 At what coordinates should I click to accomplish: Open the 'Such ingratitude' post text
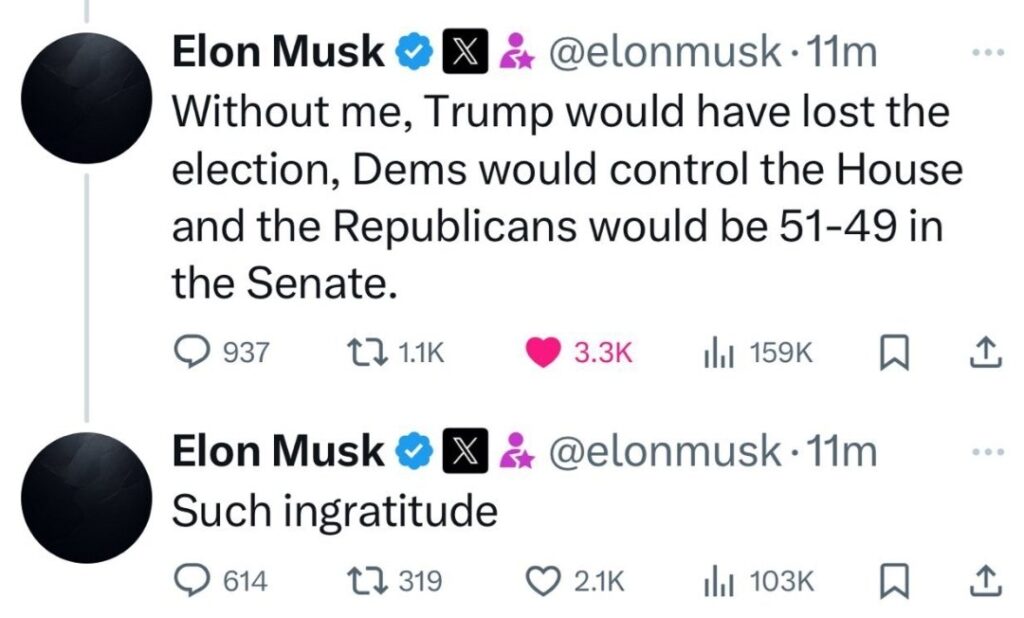[334, 512]
